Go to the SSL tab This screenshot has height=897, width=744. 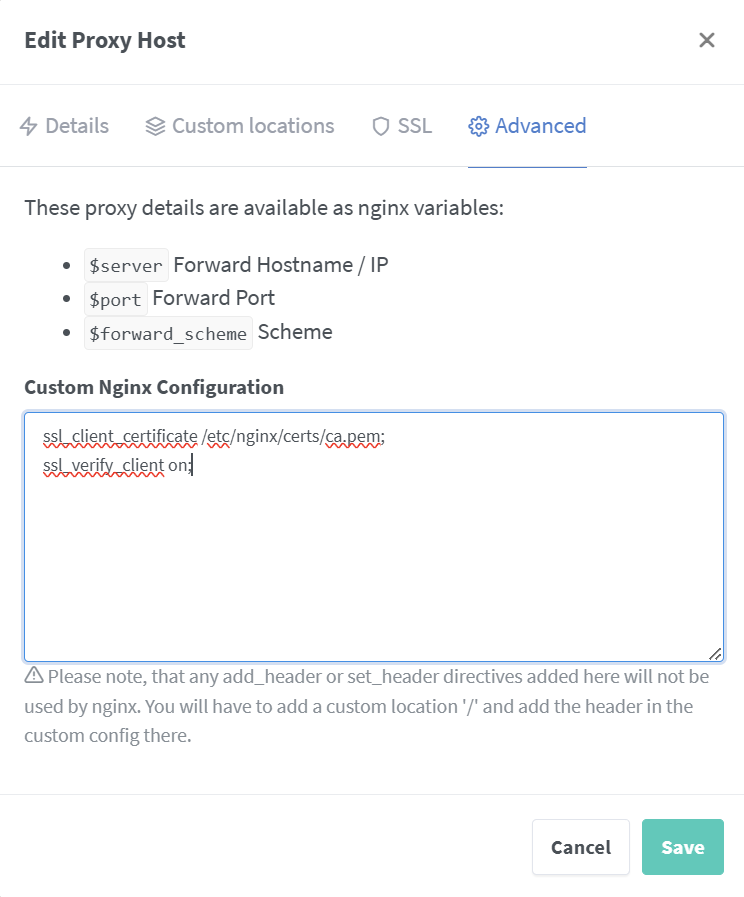click(x=402, y=126)
